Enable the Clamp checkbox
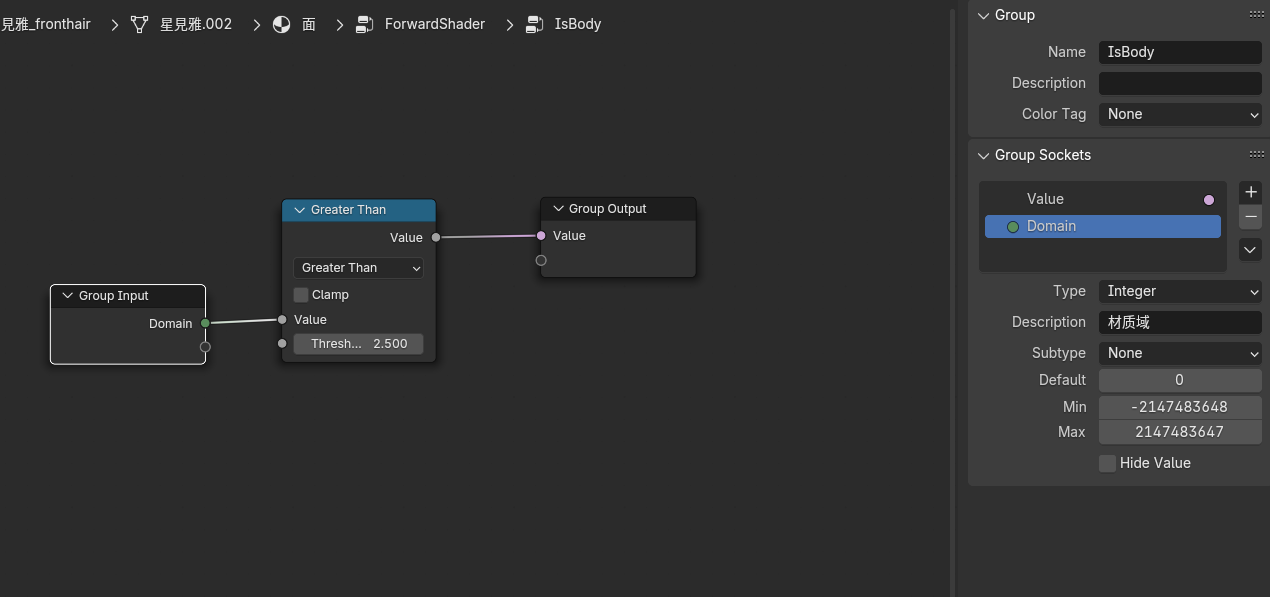Image resolution: width=1270 pixels, height=597 pixels. point(301,295)
